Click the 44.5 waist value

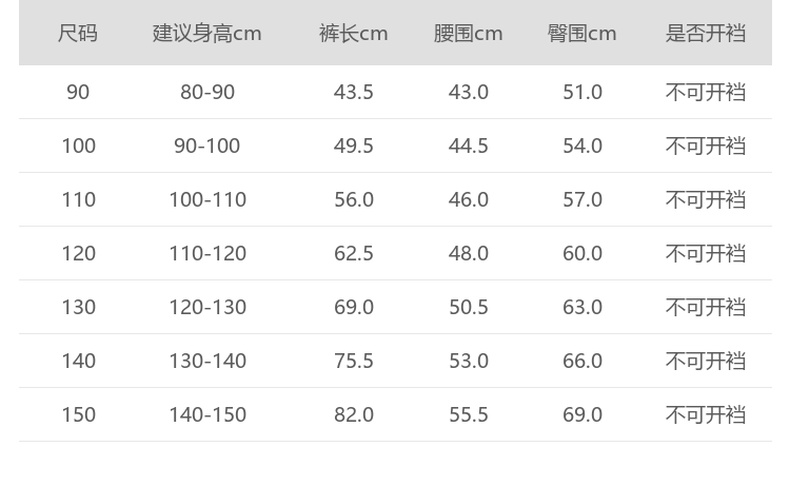pos(468,146)
